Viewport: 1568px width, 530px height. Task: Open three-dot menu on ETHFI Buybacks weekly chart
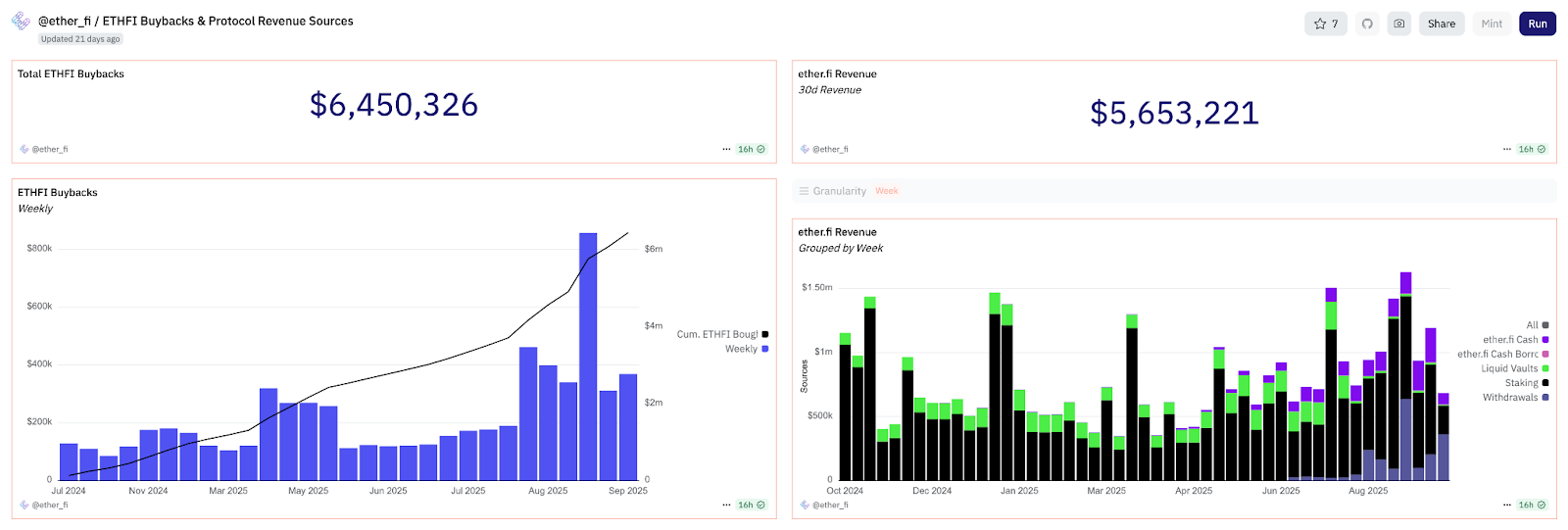point(726,505)
